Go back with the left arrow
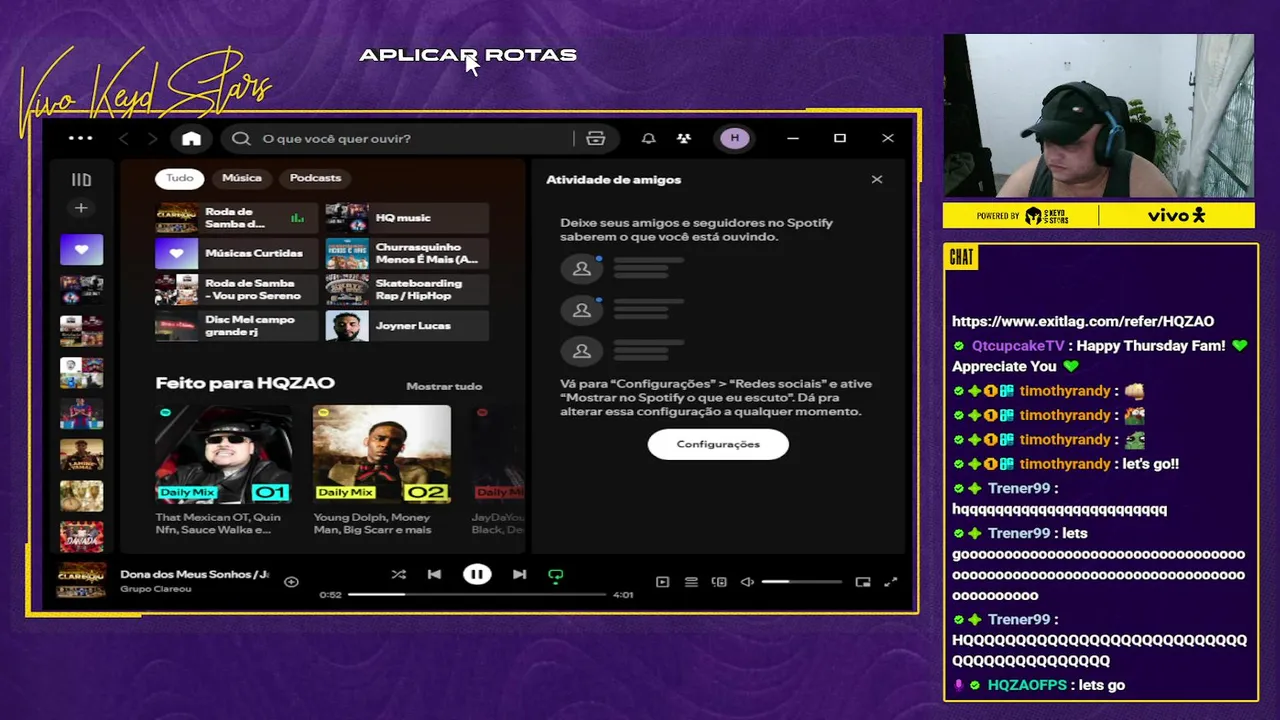1280x720 pixels. (124, 138)
